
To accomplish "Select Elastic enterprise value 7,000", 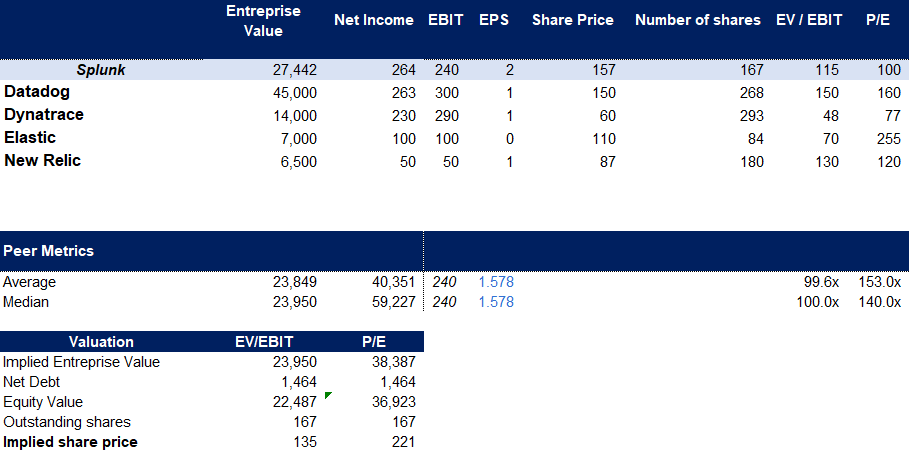I will pyautogui.click(x=299, y=139).
